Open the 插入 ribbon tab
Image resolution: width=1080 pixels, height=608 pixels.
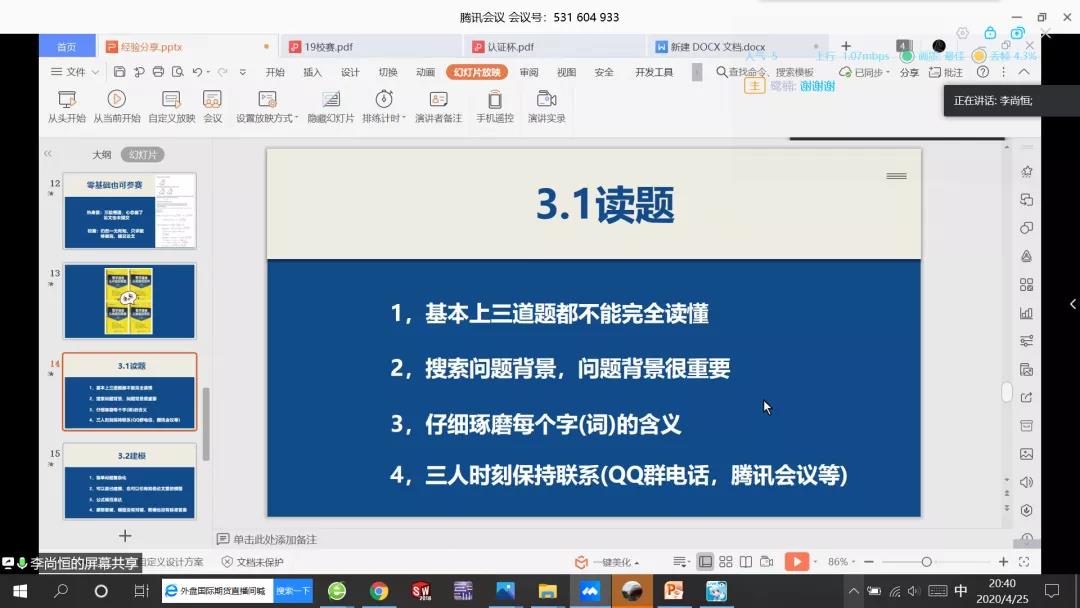pos(312,72)
